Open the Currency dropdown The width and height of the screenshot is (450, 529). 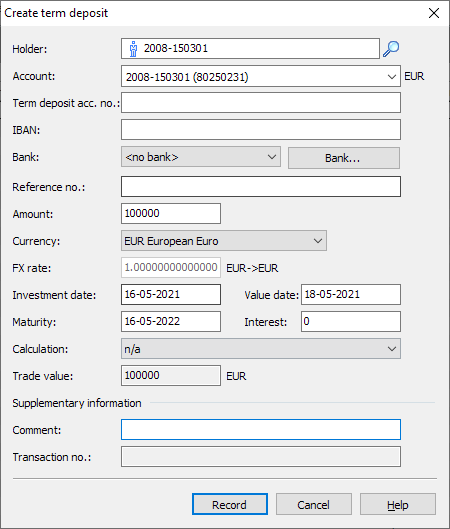coord(318,241)
